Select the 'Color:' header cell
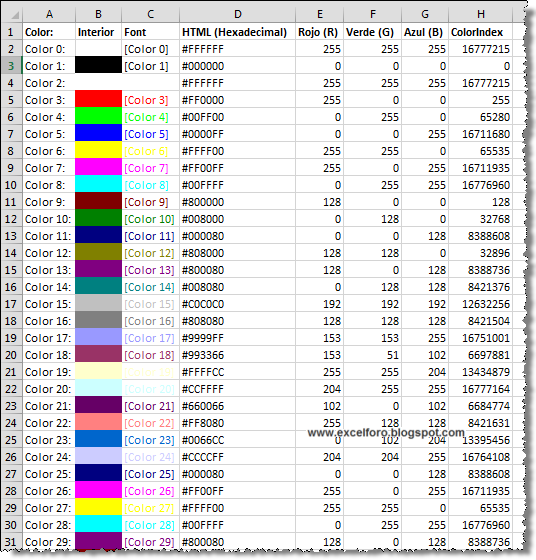Viewport: 536px width, 560px height. pos(49,32)
